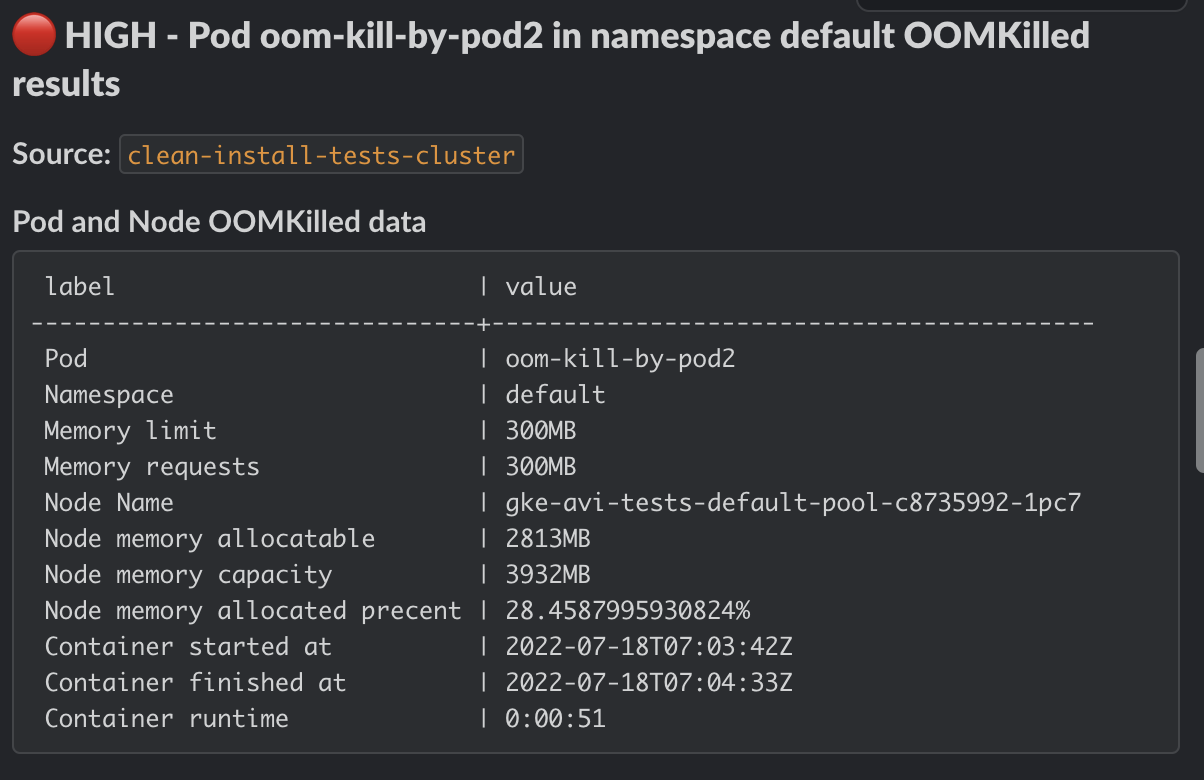Click the Node memory capacity value 3932MB
The width and height of the screenshot is (1204, 780).
[x=548, y=575]
